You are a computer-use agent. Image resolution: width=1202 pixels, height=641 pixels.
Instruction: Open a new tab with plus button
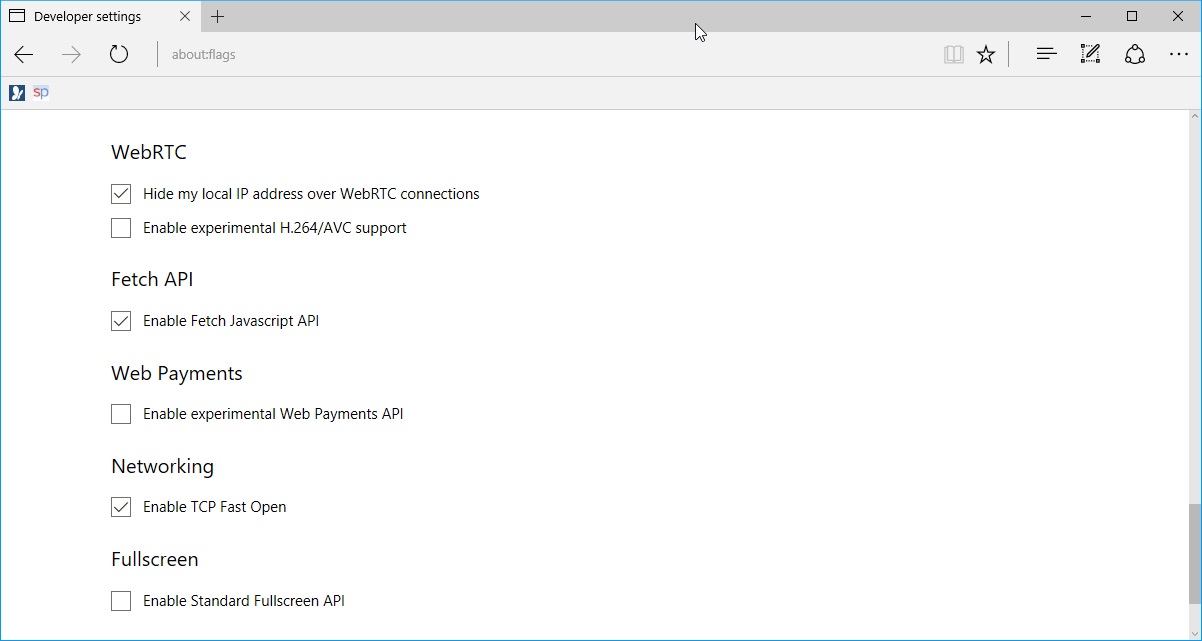(x=218, y=16)
